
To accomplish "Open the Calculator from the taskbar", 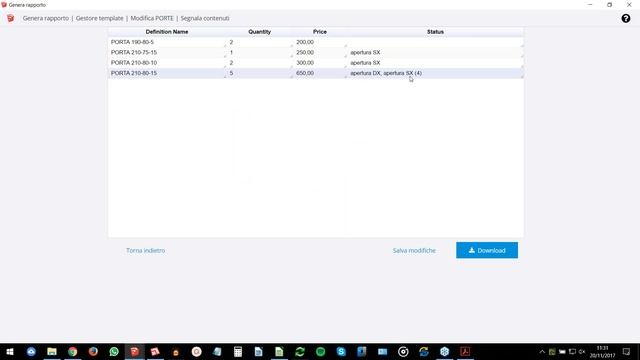I will click(x=238, y=351).
